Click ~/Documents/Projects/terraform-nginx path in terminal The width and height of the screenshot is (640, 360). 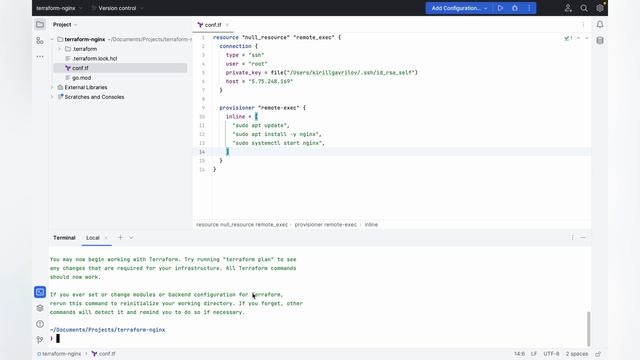(107, 330)
